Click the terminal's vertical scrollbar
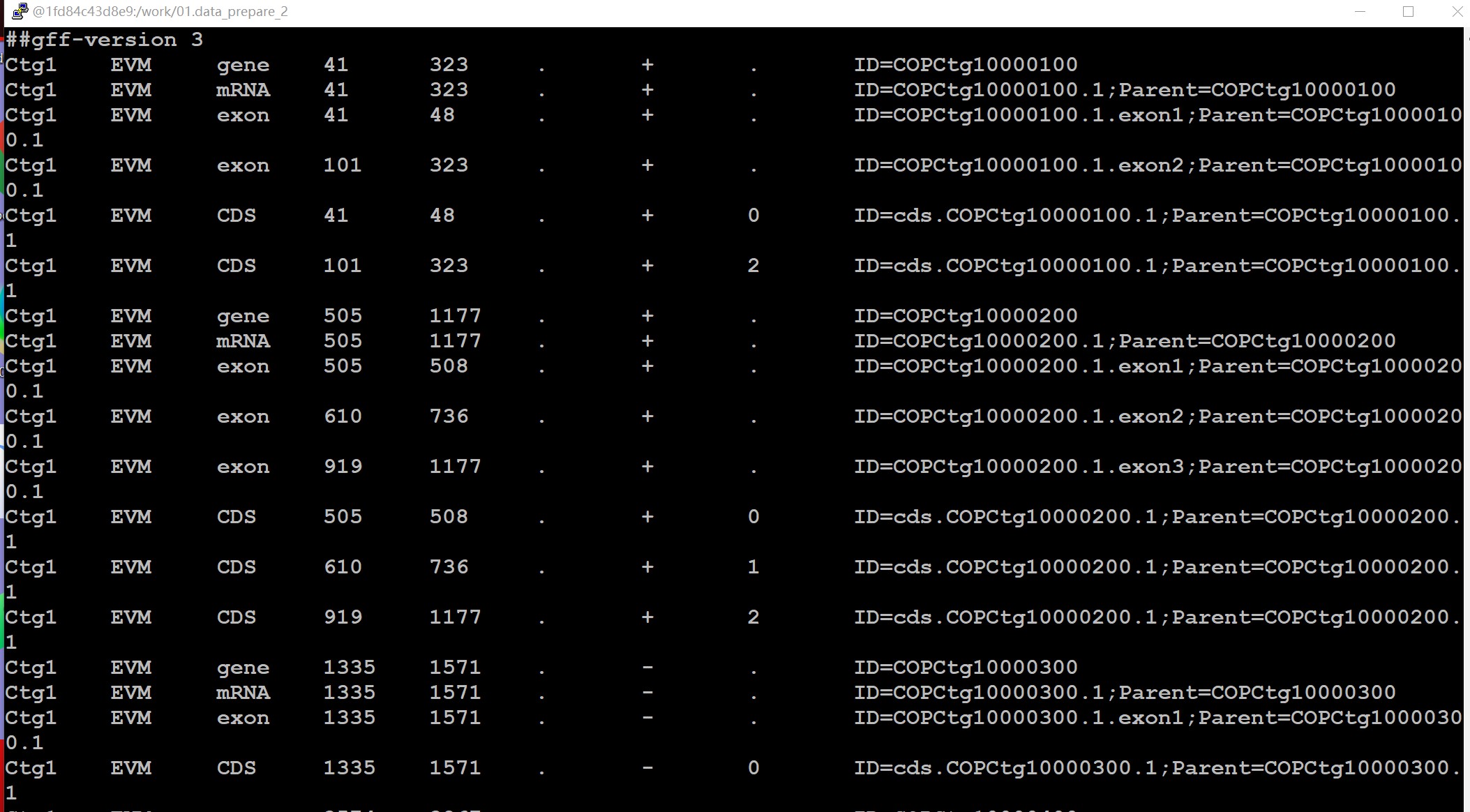Image resolution: width=1470 pixels, height=812 pixels. tap(1466, 419)
